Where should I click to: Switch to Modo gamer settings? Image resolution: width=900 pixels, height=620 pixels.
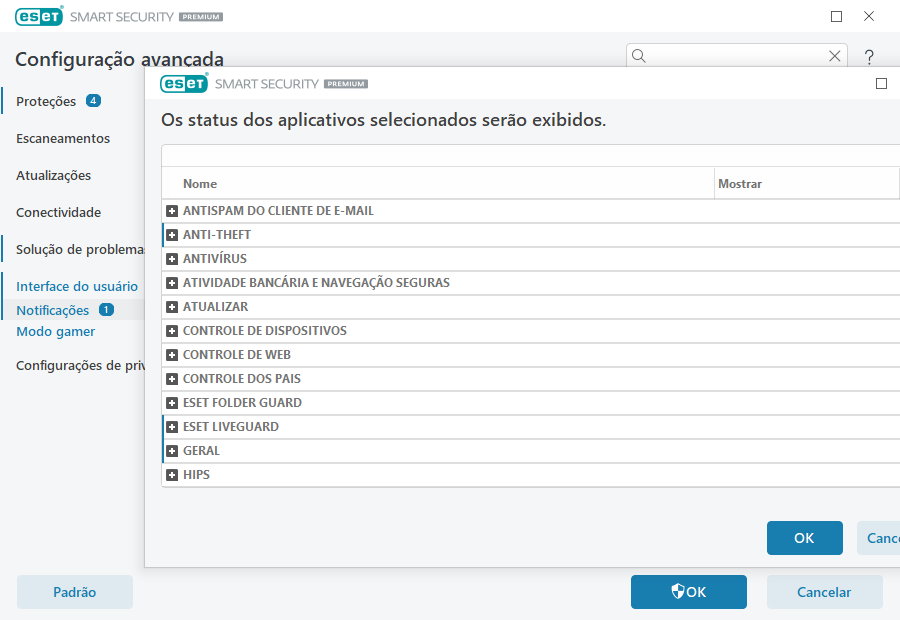click(x=55, y=331)
